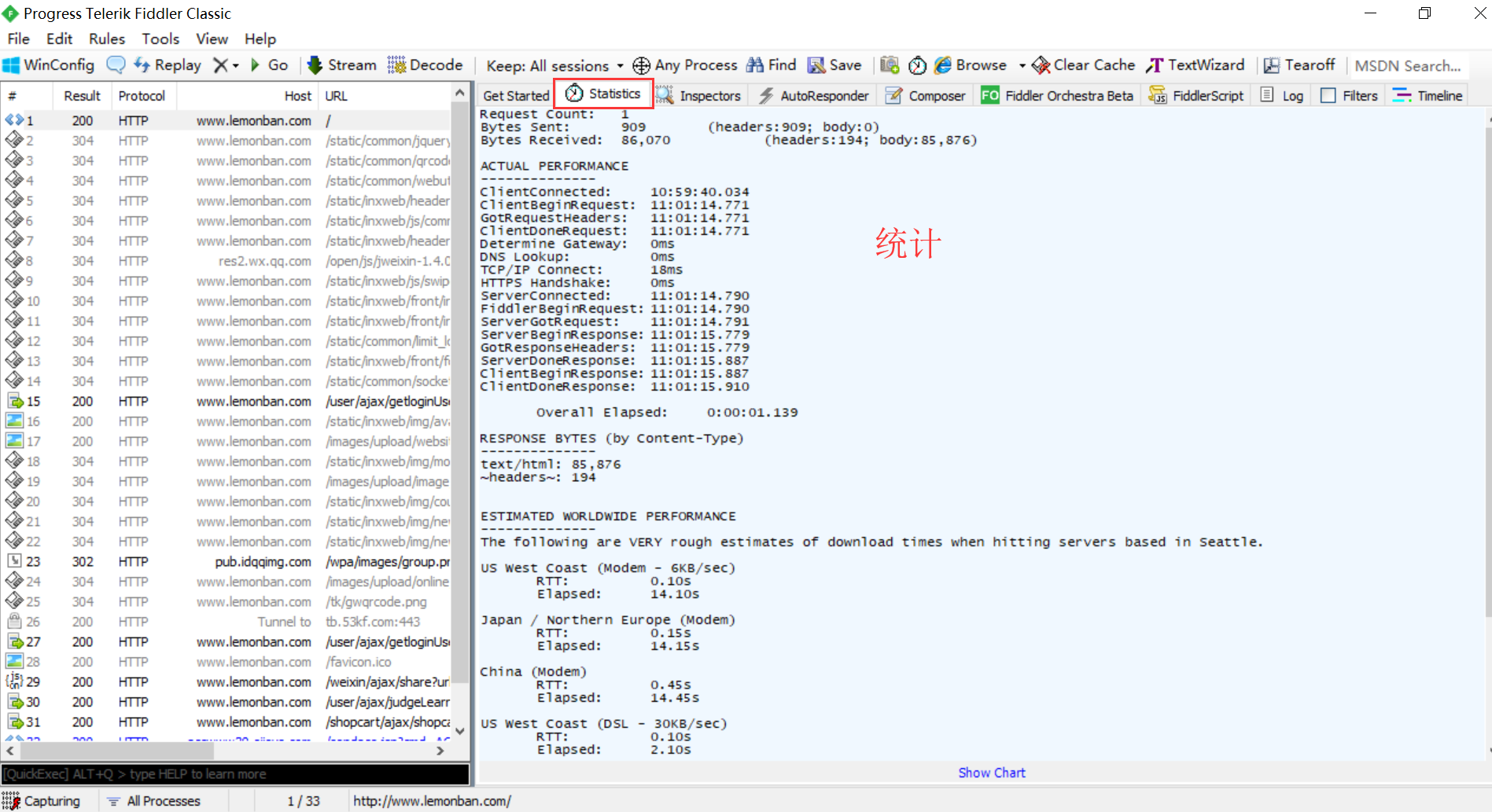Toggle Capturing in status bar
This screenshot has height=812, width=1492.
41,801
